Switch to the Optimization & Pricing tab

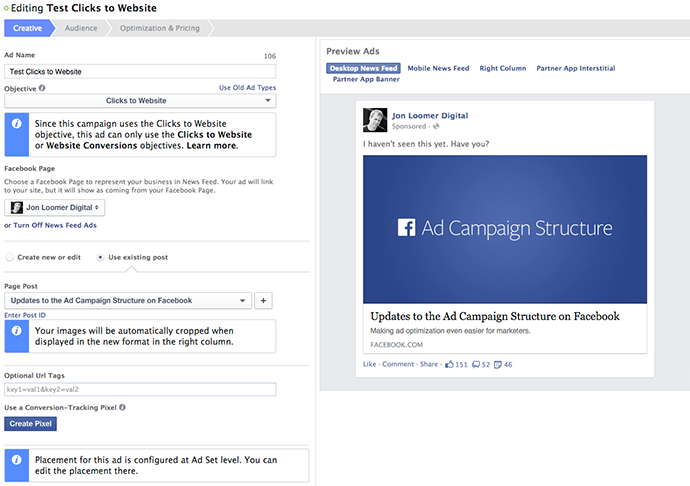160,28
